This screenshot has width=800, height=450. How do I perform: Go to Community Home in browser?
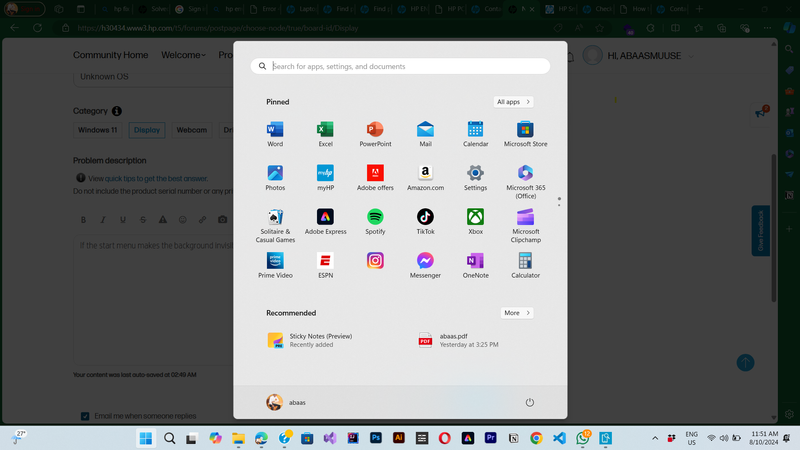(111, 55)
